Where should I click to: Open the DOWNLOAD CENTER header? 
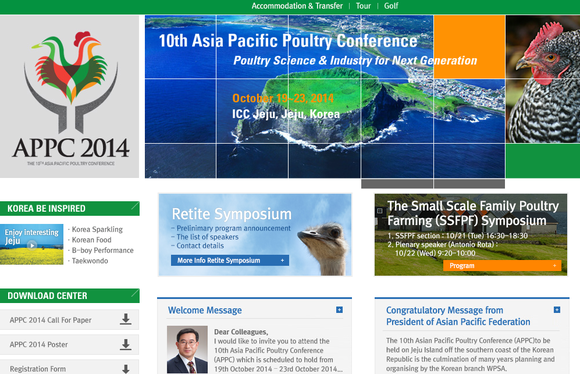70,296
